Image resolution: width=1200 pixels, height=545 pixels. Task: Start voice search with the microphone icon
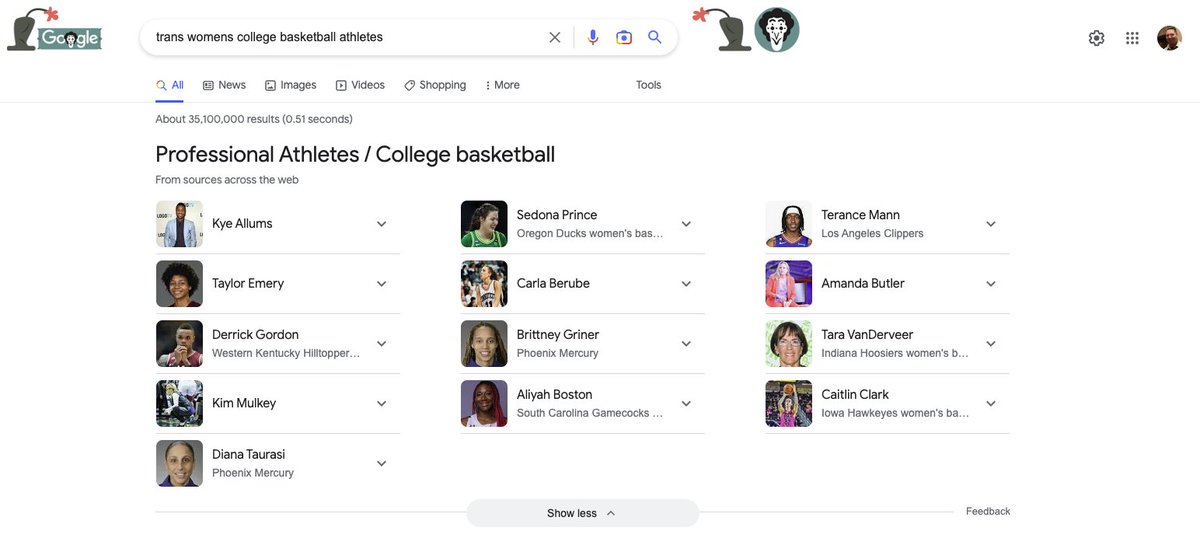[x=593, y=37]
